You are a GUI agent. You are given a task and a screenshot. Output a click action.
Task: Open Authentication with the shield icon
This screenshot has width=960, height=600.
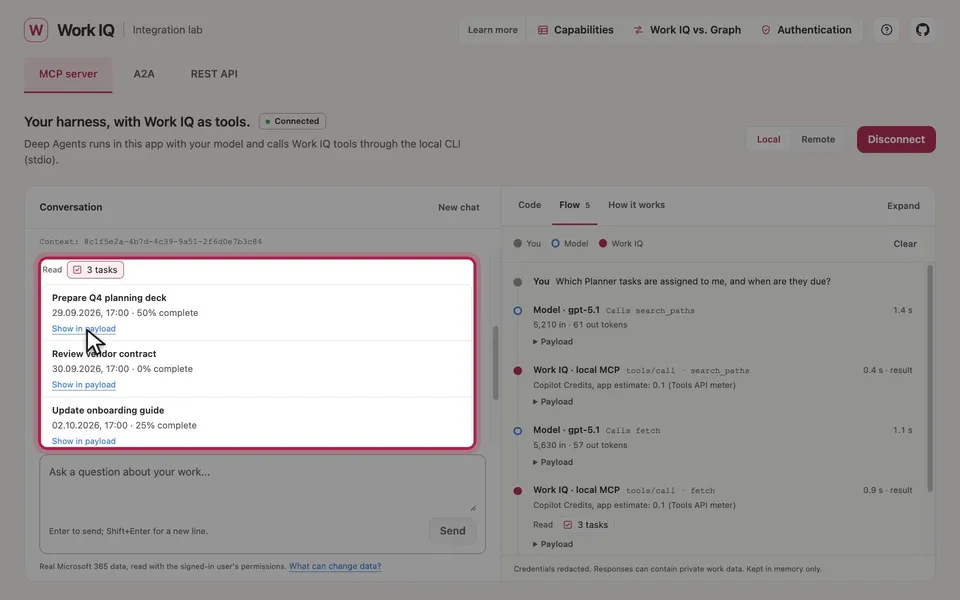point(806,30)
